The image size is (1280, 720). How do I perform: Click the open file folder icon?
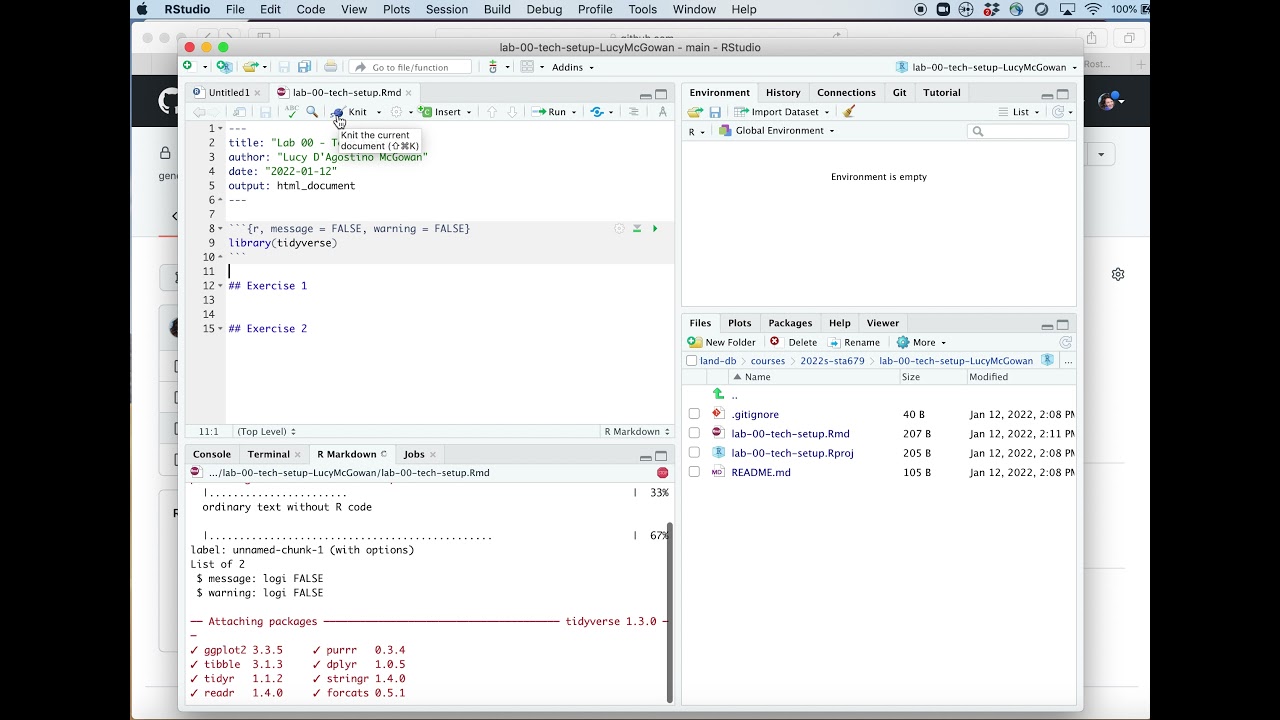click(x=250, y=67)
